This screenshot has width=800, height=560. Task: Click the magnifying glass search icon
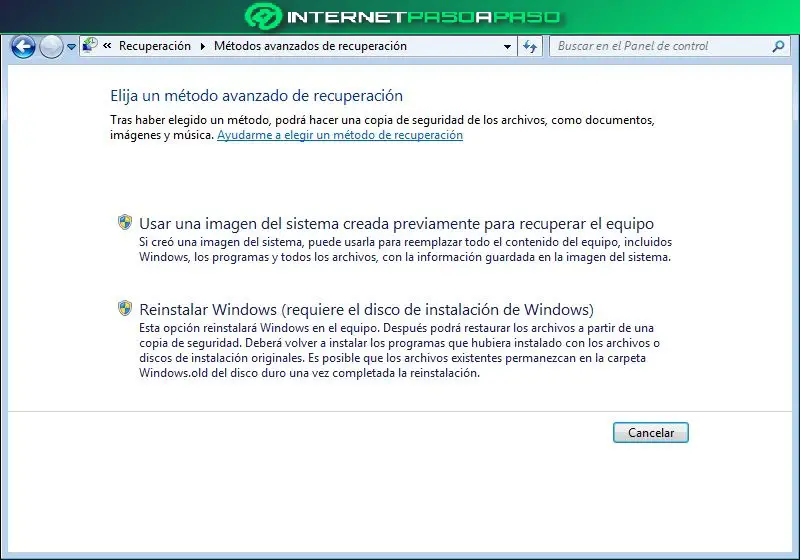coord(778,46)
